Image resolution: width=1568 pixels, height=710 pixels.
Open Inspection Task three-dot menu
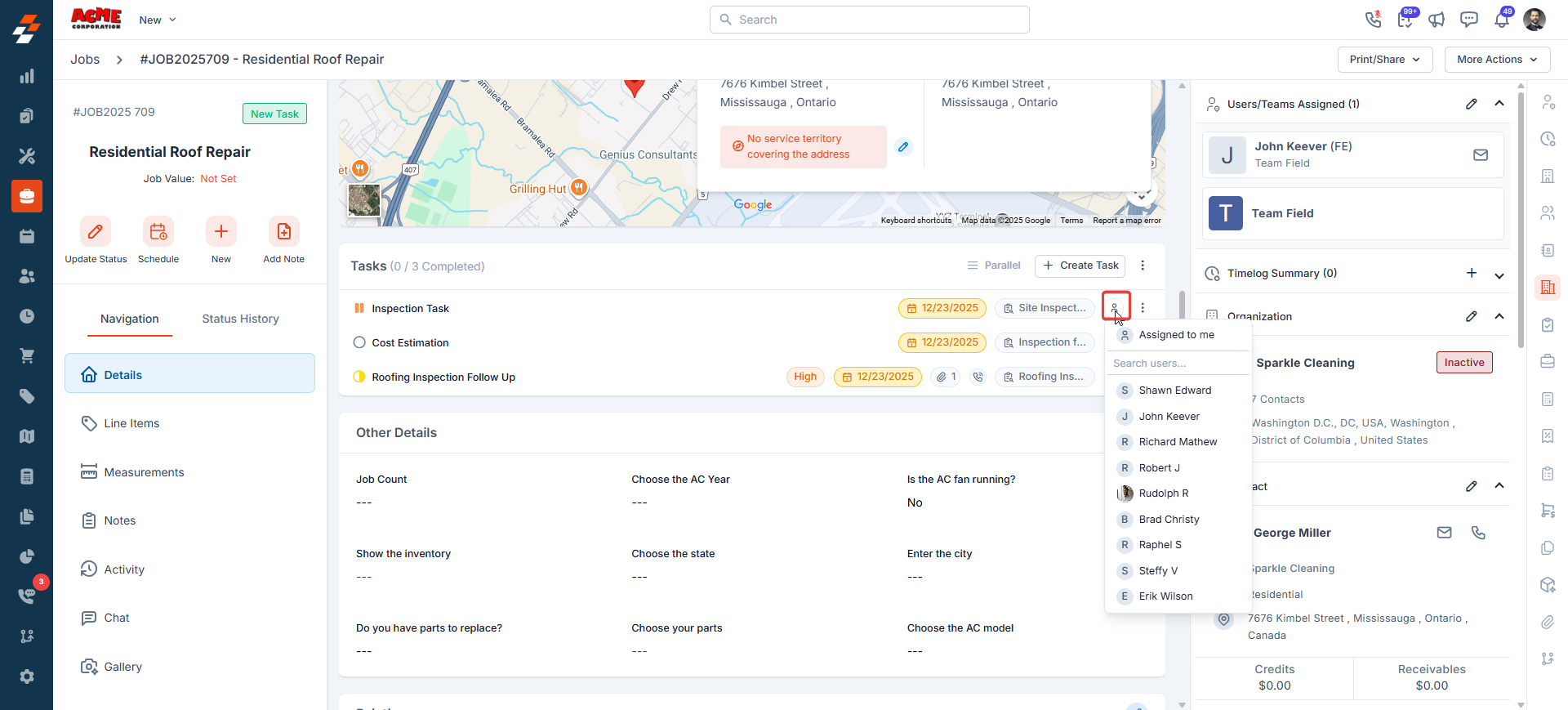pos(1143,308)
